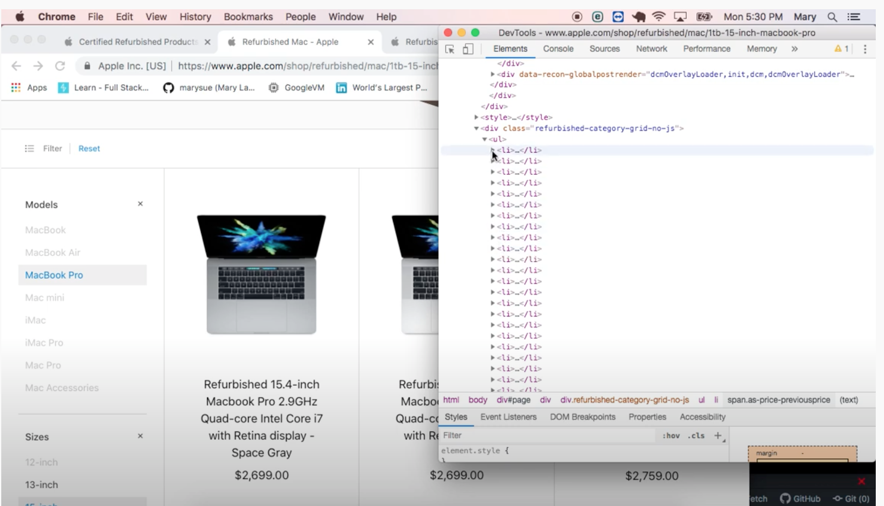This screenshot has width=884, height=506.
Task: Select the DevTools inspect element tool
Action: click(x=450, y=49)
